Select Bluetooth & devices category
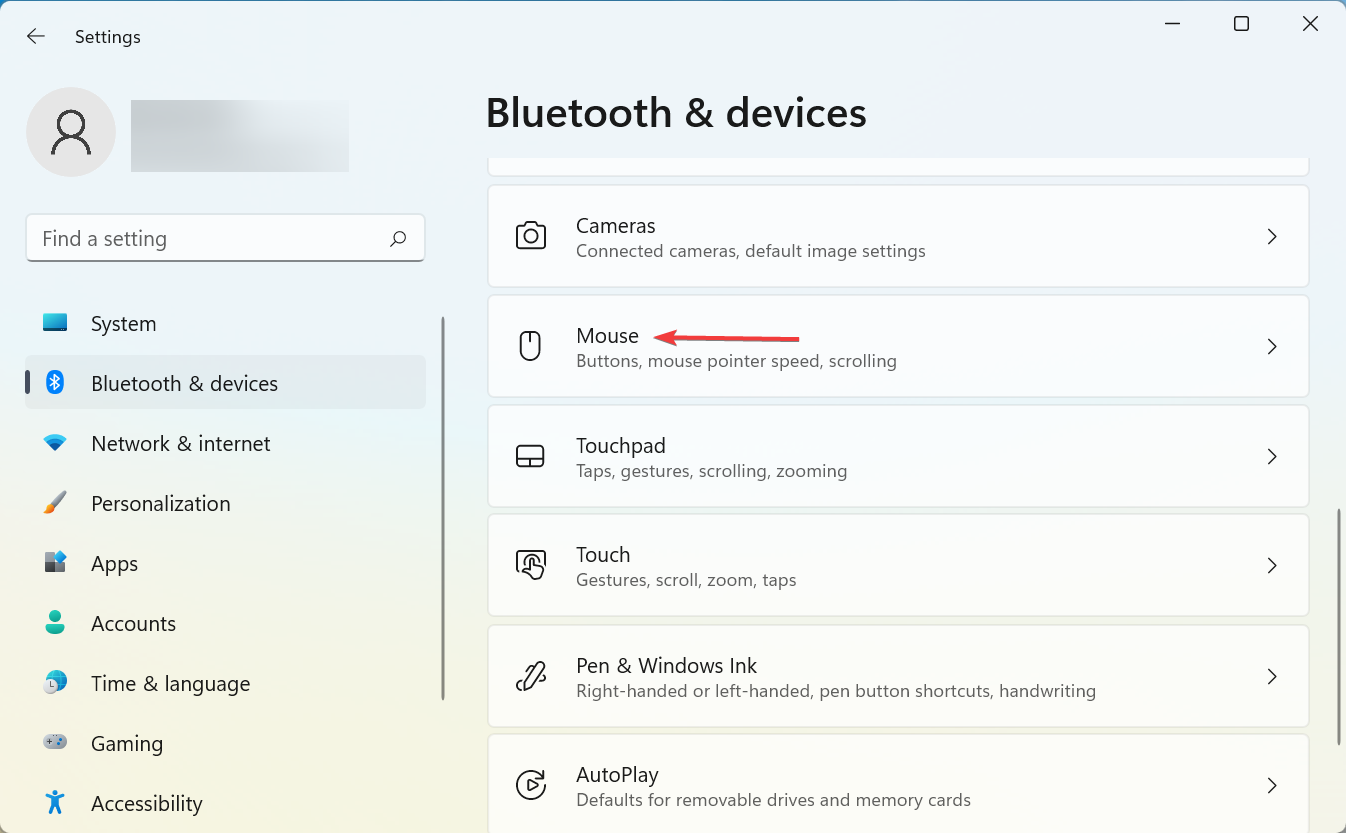 [x=225, y=382]
